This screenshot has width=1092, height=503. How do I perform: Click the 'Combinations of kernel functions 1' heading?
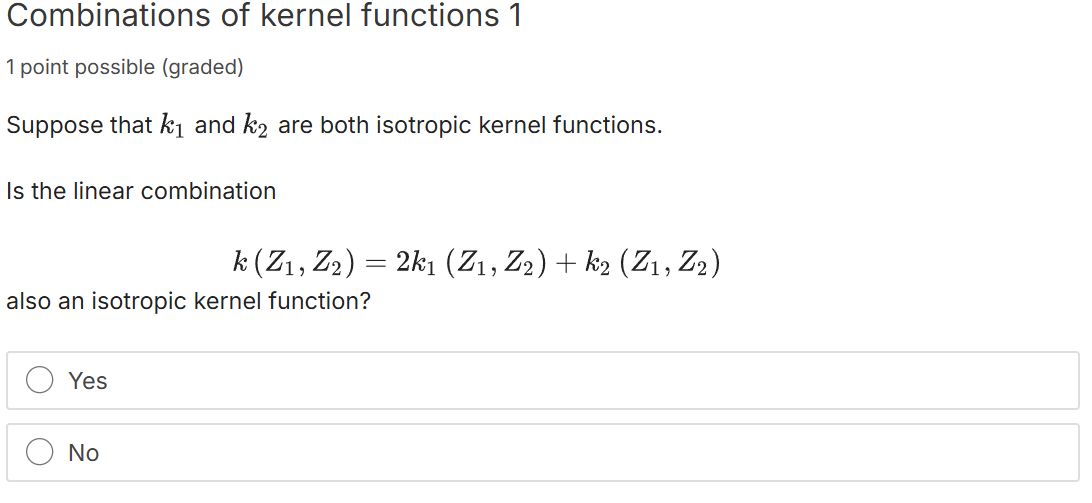point(264,16)
